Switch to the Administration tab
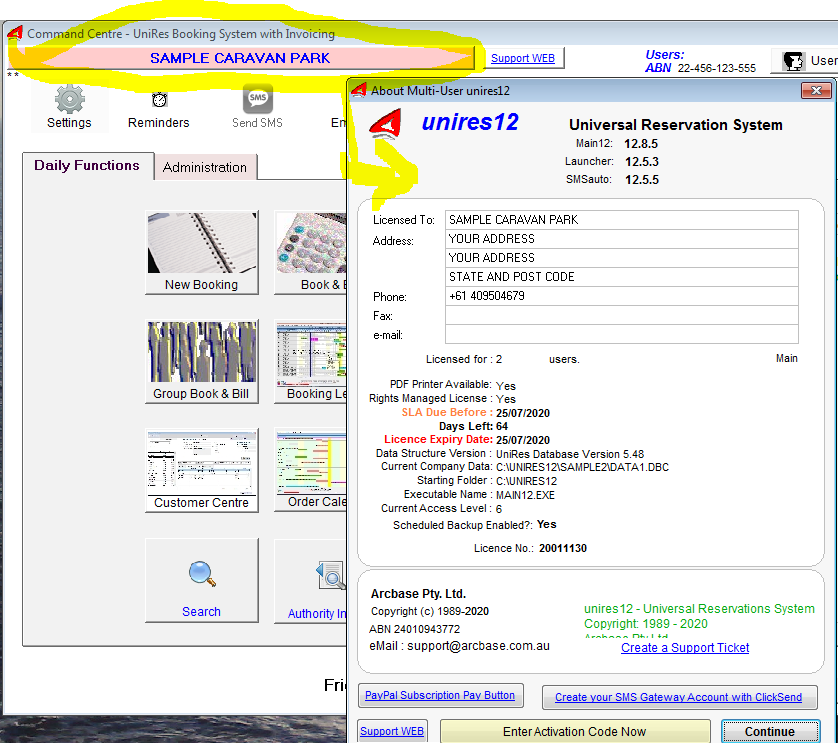Viewport: 838px width, 743px height. pyautogui.click(x=205, y=167)
